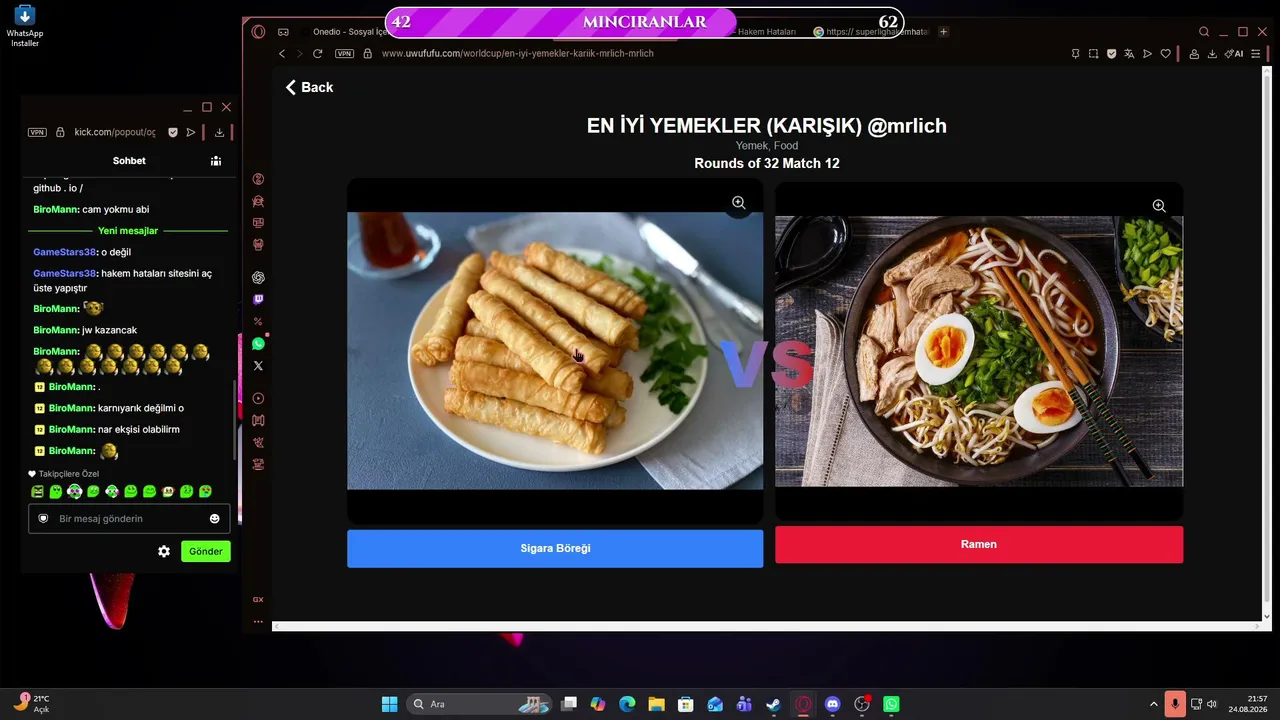The image size is (1280, 720).
Task: Open GX settings at sidebar bottom
Action: point(258,599)
